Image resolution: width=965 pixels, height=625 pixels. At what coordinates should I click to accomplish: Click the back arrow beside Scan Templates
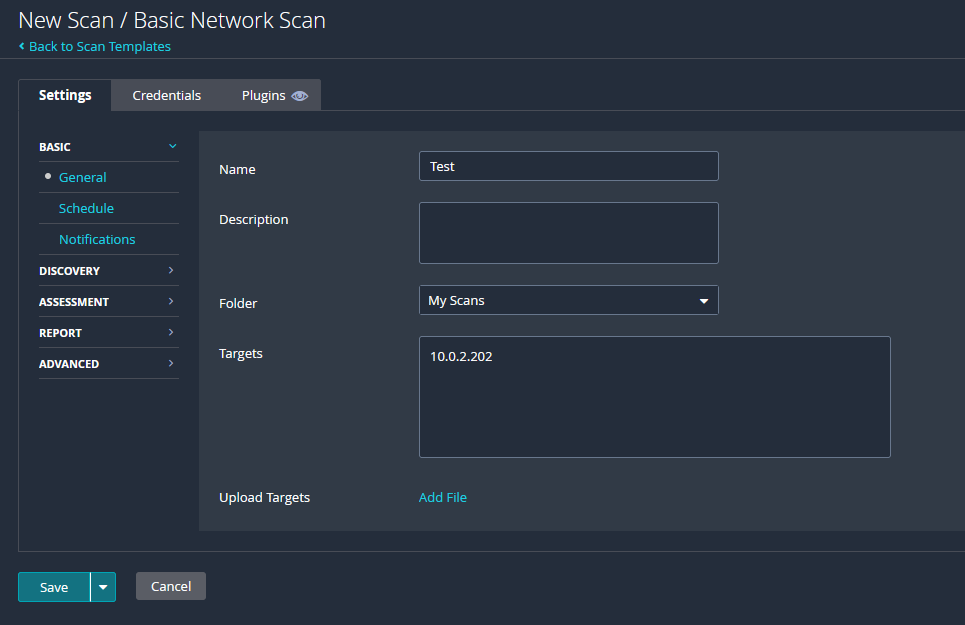point(22,46)
